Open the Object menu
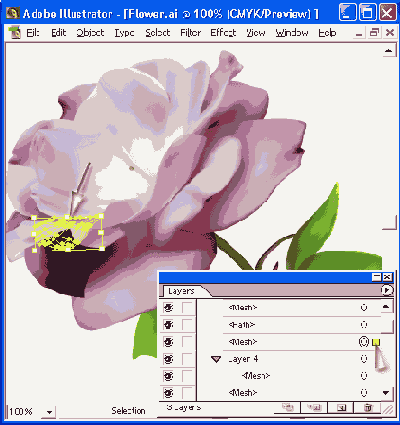Screen dimensions: 400x425 [x=90, y=33]
